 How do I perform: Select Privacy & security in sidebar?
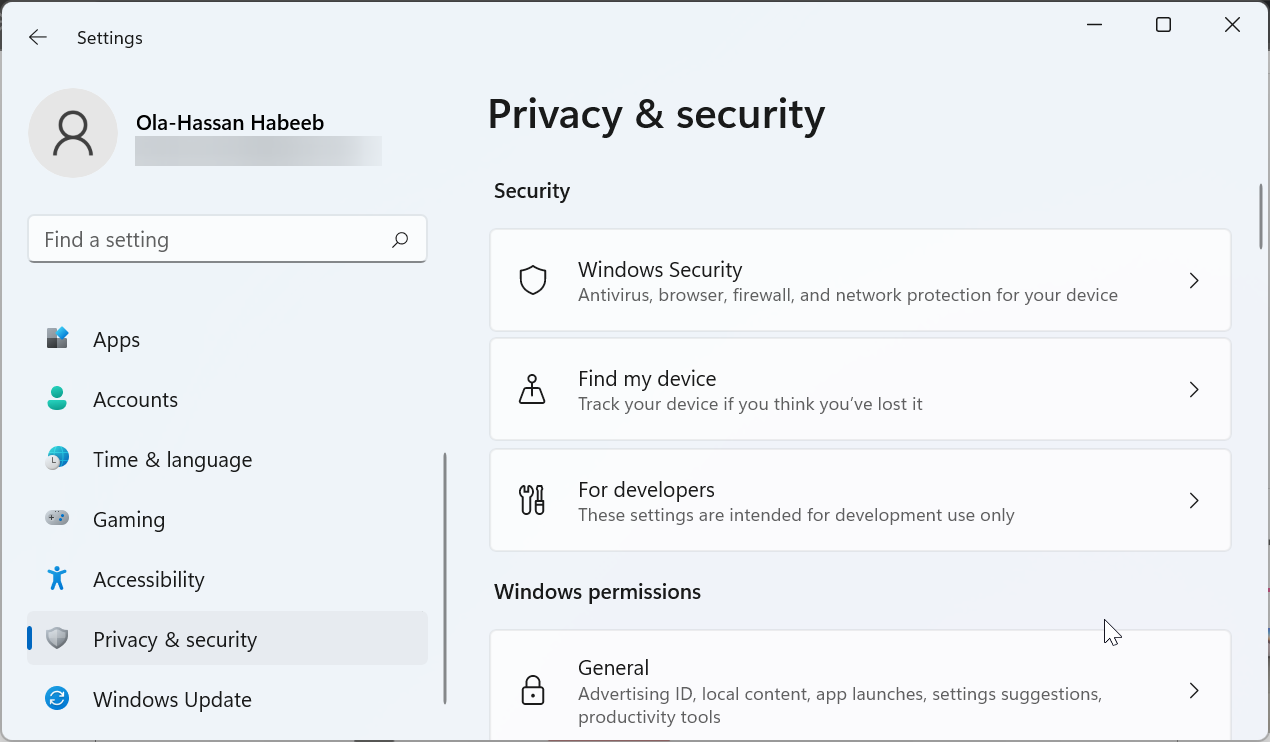point(175,639)
